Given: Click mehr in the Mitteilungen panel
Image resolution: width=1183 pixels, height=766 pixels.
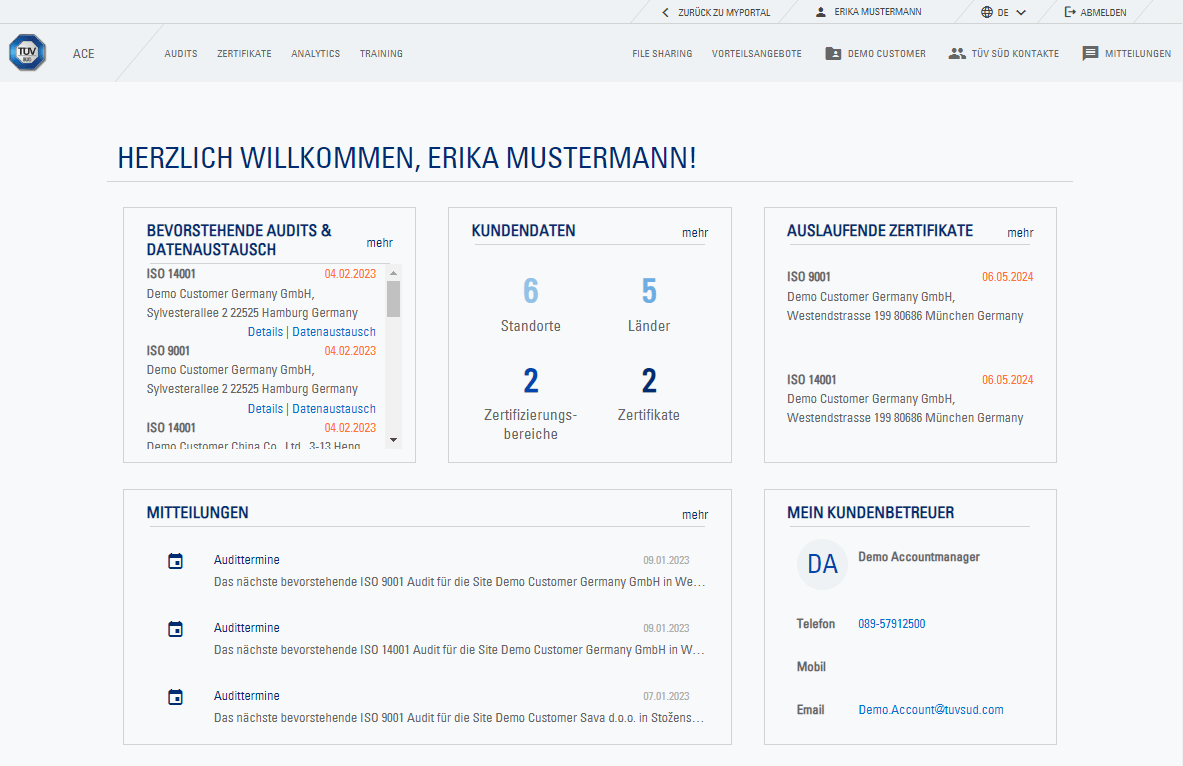Looking at the screenshot, I should 695,515.
